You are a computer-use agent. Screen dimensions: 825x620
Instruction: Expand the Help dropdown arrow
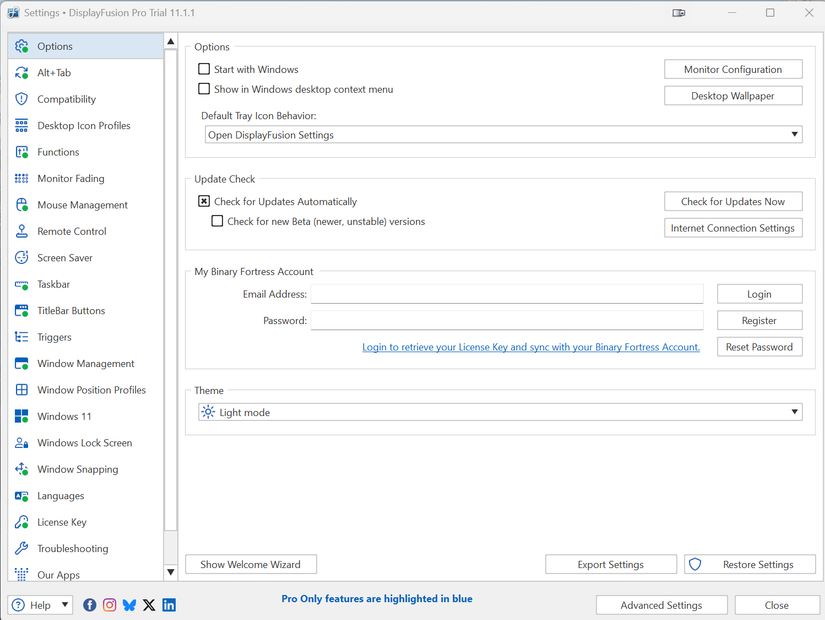click(64, 604)
